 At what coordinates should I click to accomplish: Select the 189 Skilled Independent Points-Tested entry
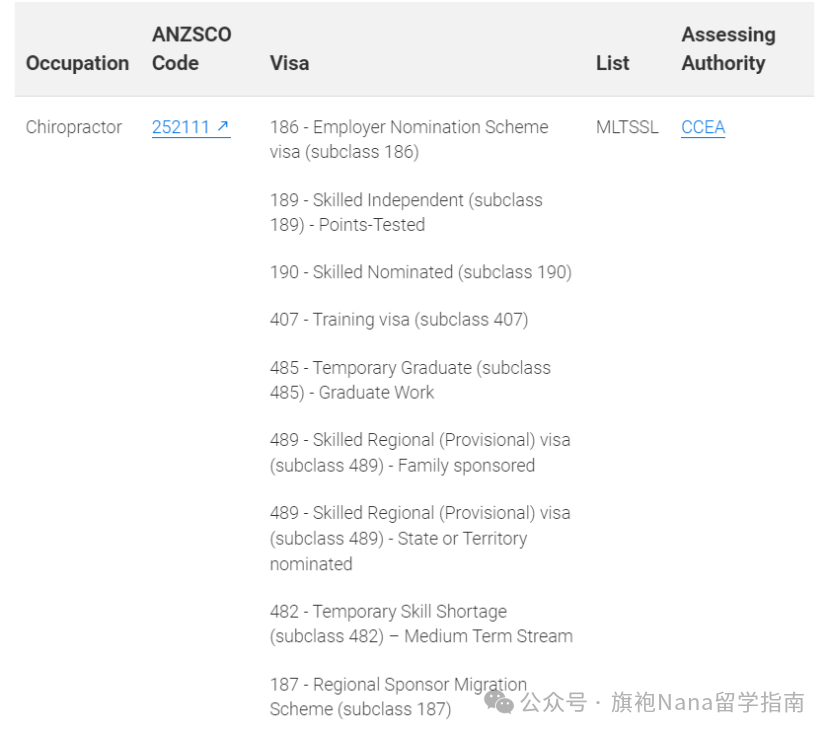(406, 212)
